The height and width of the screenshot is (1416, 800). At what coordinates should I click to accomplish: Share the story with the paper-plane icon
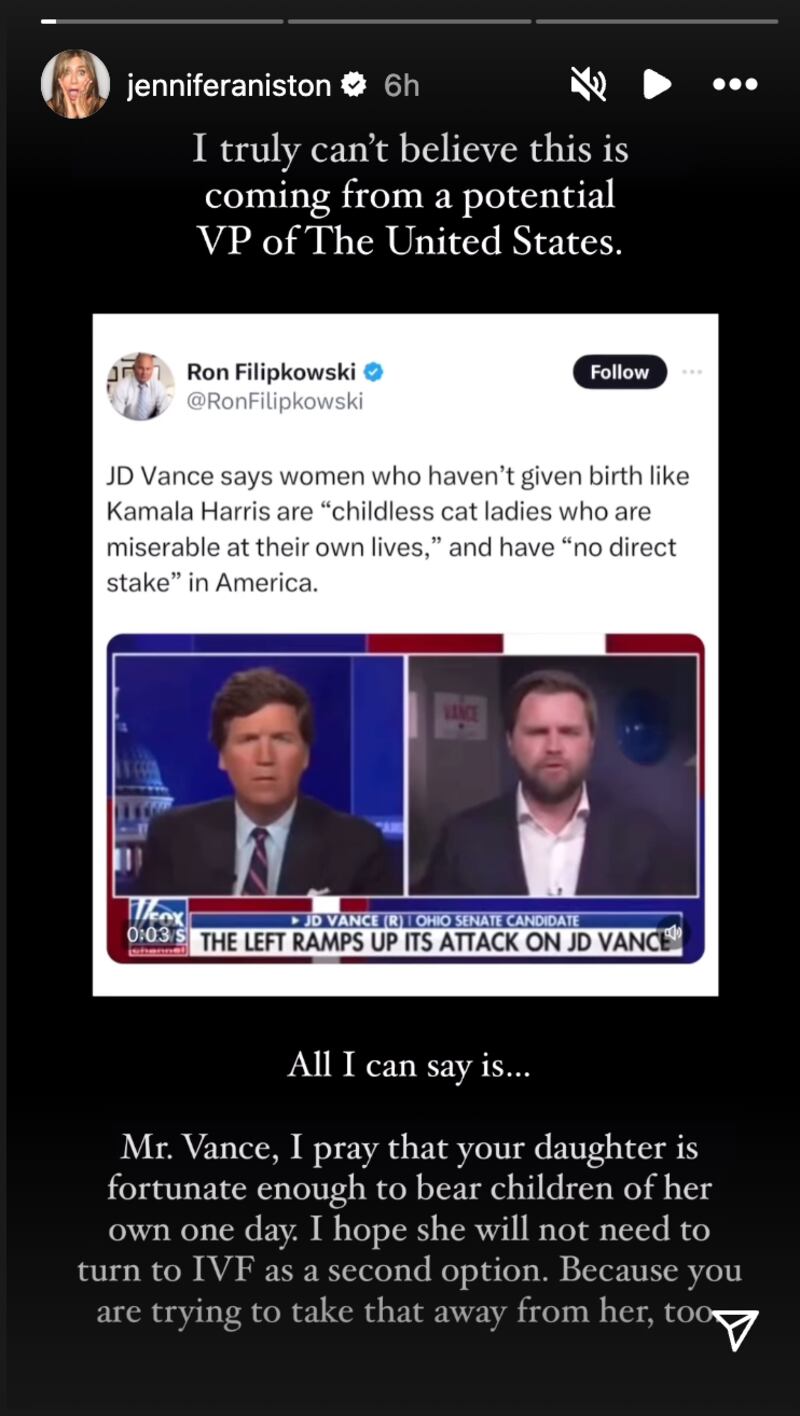click(x=737, y=1329)
